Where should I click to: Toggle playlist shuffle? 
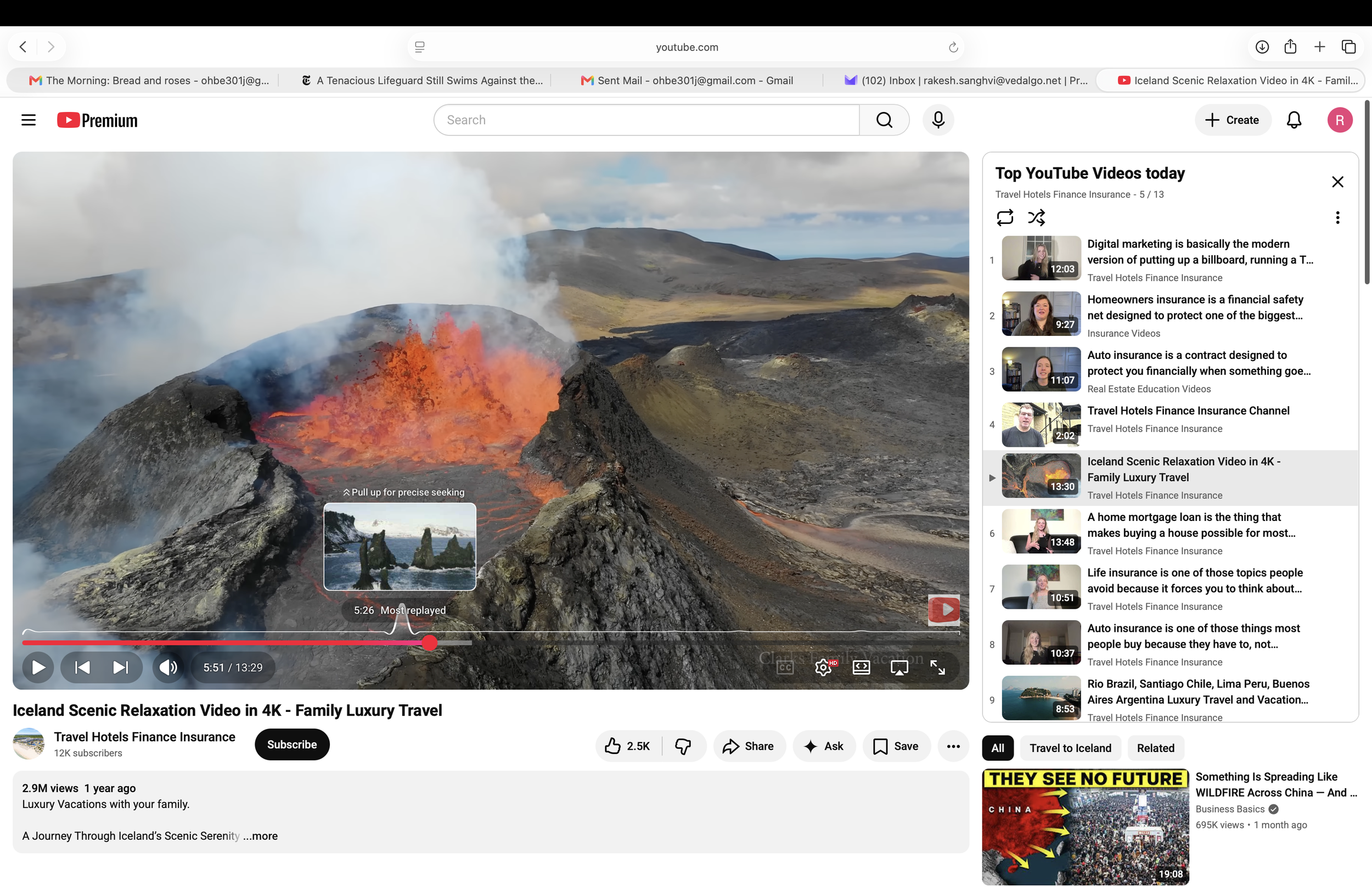click(1036, 218)
